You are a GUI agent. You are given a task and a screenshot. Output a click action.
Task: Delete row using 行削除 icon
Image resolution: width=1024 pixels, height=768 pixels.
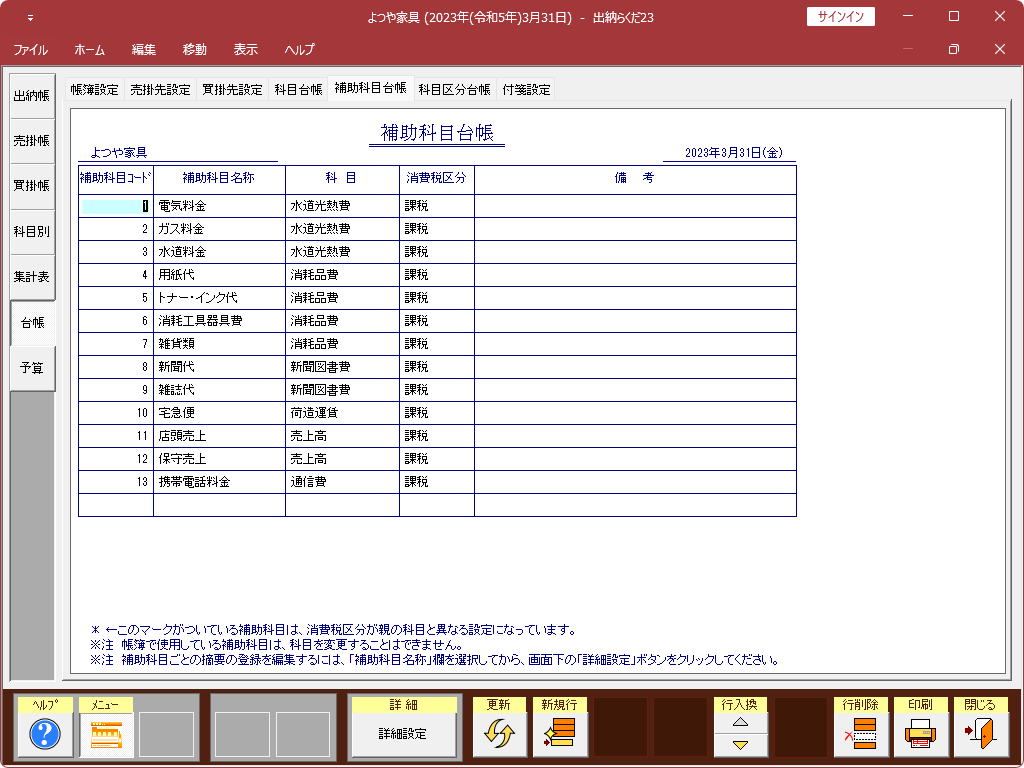(x=861, y=733)
